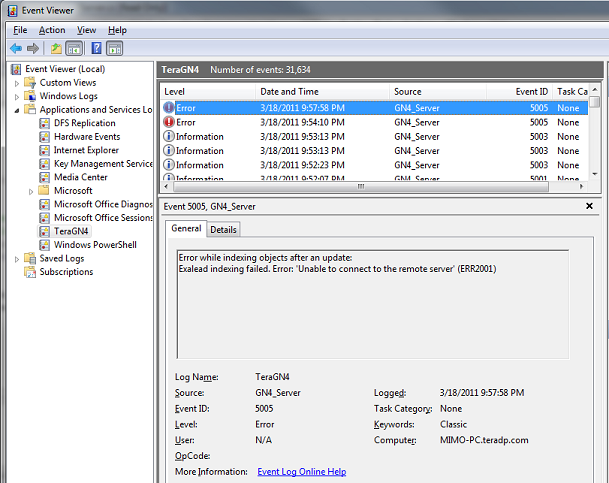Click the horizontal scrollbar left arrow
Viewport: 609px width, 483px height.
click(x=166, y=187)
